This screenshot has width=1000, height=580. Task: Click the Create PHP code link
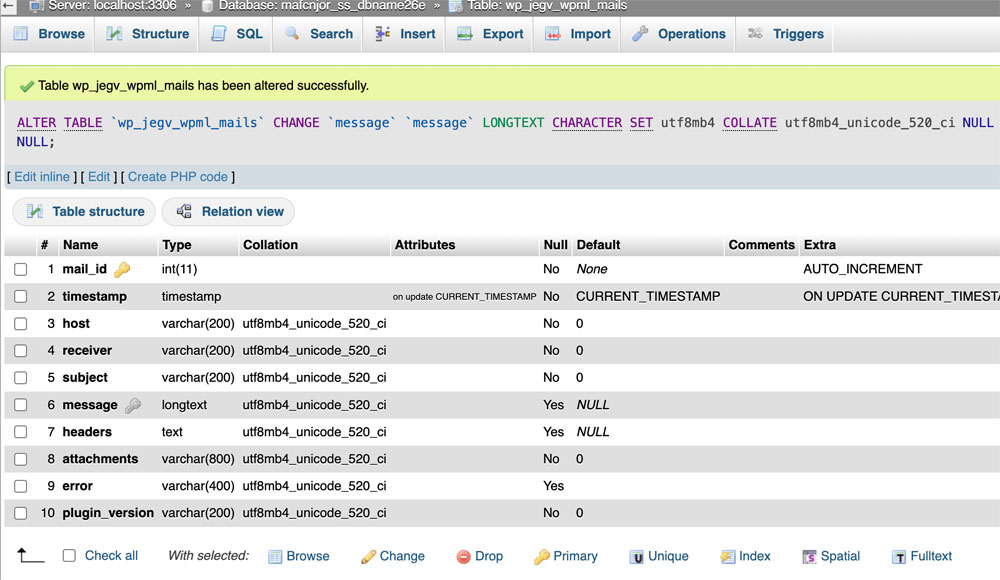tap(178, 177)
